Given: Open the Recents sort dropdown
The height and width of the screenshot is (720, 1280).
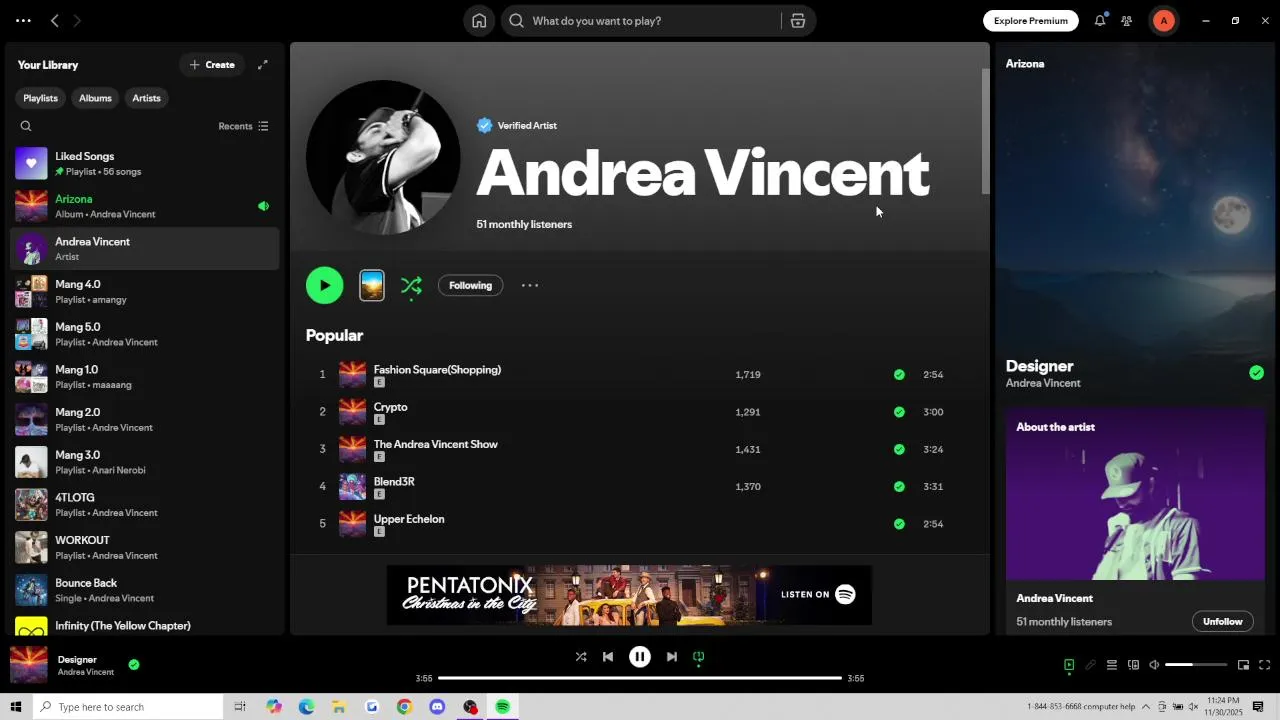Looking at the screenshot, I should point(243,126).
